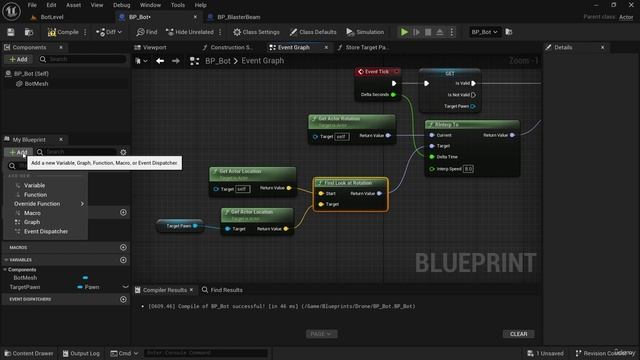Open Class Defaults
This screenshot has width=640, height=360.
pyautogui.click(x=313, y=32)
